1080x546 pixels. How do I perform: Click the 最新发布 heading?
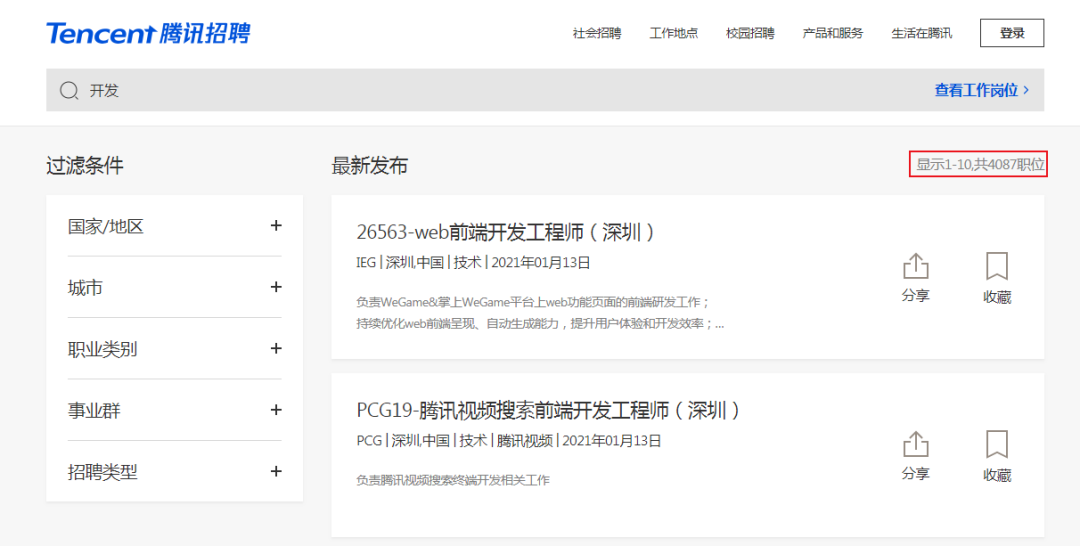point(370,166)
